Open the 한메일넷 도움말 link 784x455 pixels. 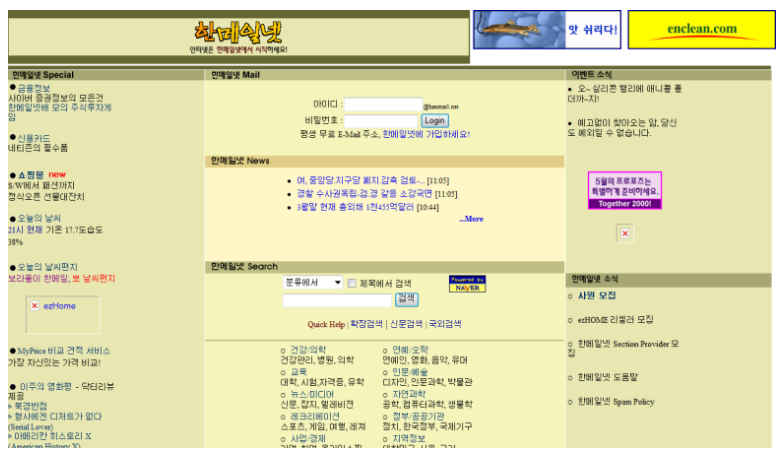(x=608, y=377)
